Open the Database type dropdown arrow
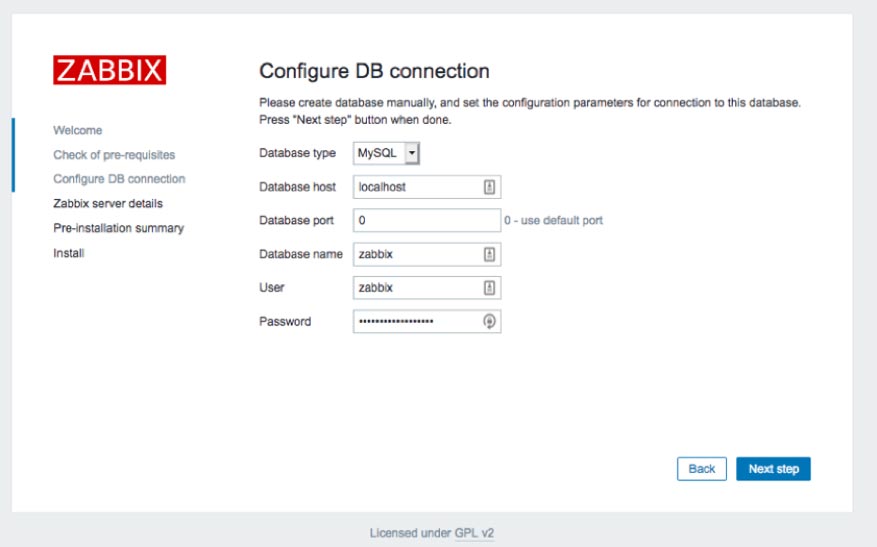 (x=412, y=153)
